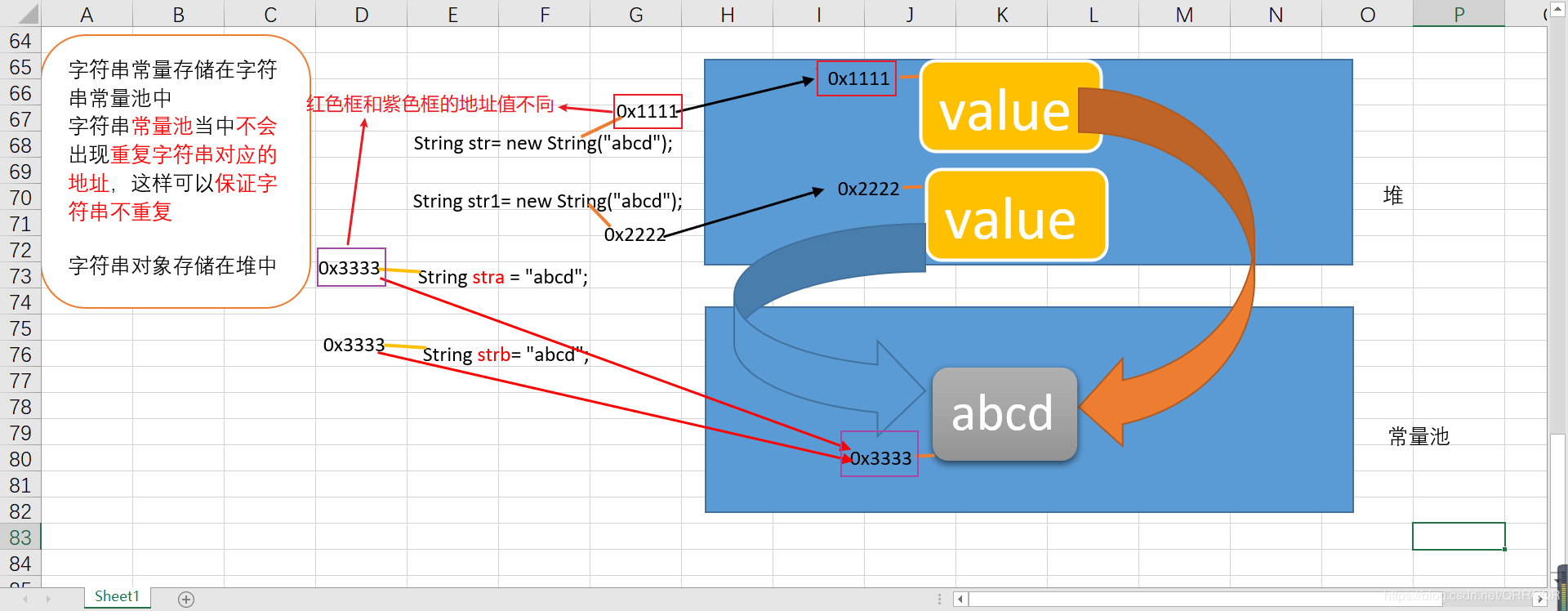Click the 0x2222 label inside heap box

point(868,189)
